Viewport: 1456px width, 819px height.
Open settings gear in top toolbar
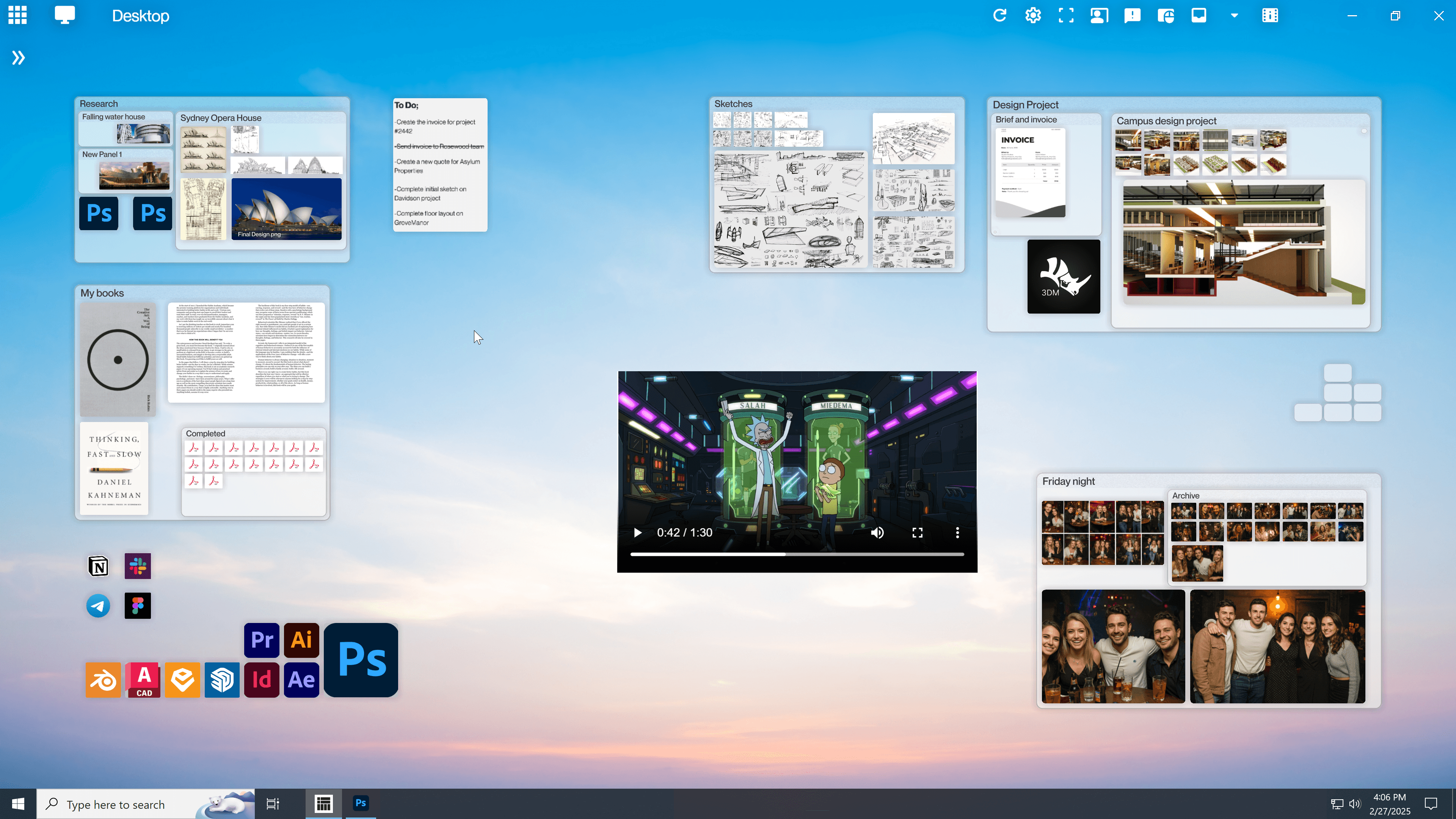pos(1032,16)
